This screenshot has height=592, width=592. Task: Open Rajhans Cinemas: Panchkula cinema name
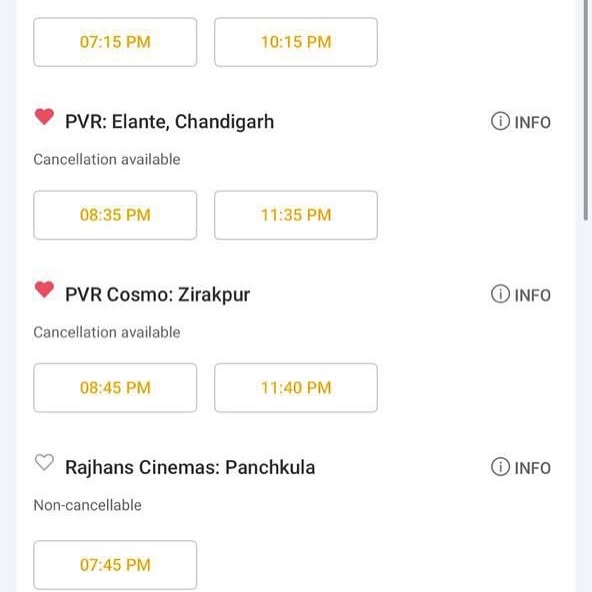click(190, 467)
